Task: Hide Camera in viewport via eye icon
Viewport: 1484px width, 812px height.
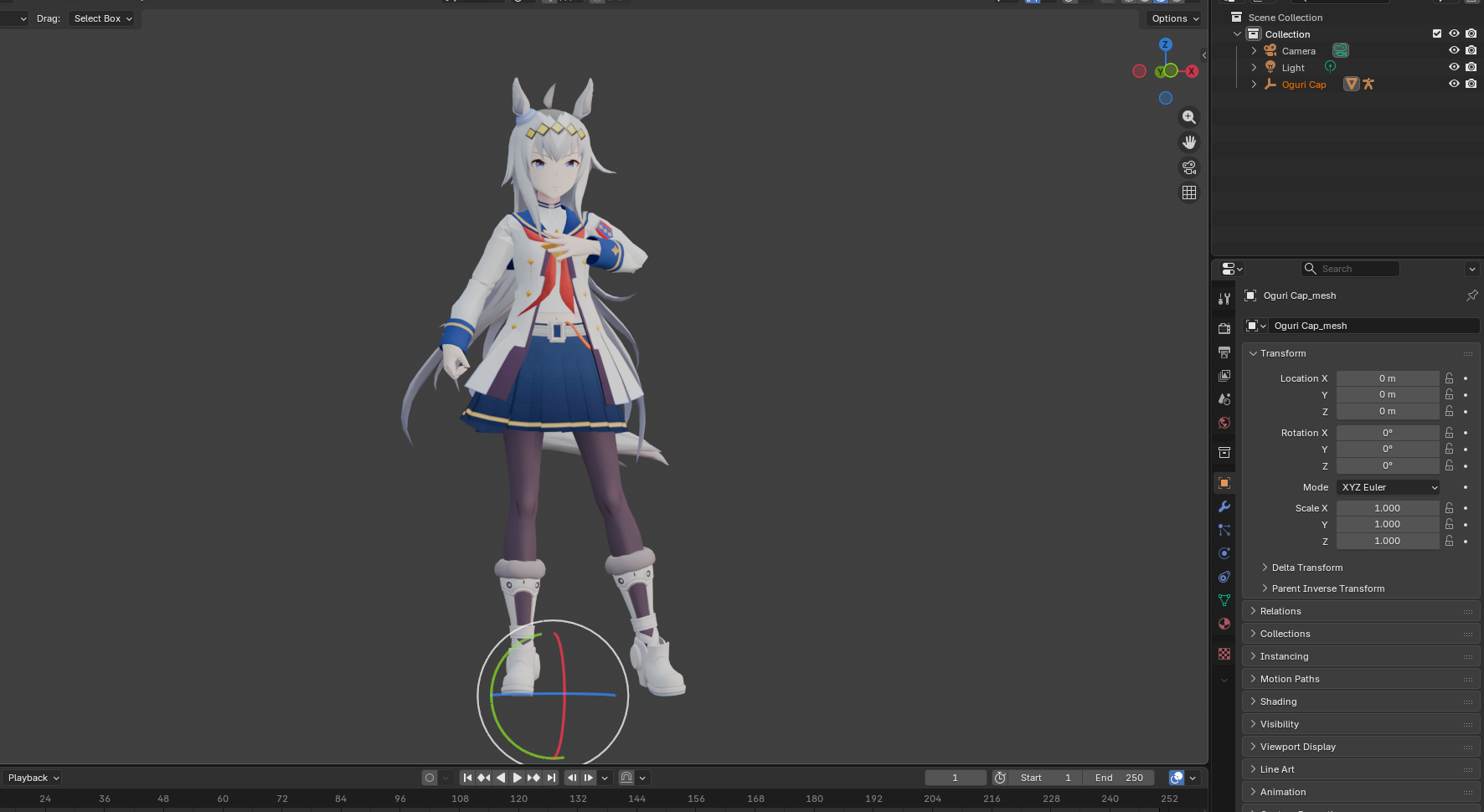Action: [1454, 50]
